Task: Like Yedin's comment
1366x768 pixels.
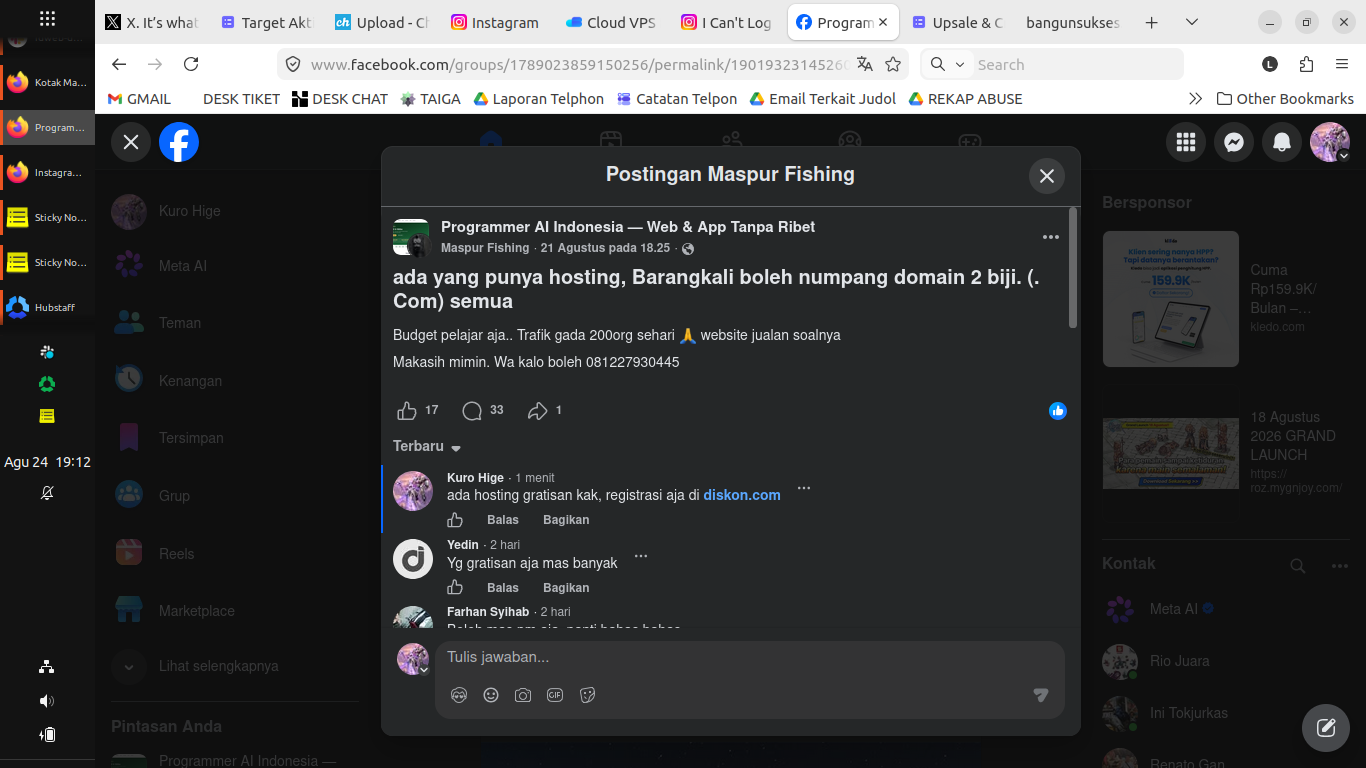Action: coord(455,588)
